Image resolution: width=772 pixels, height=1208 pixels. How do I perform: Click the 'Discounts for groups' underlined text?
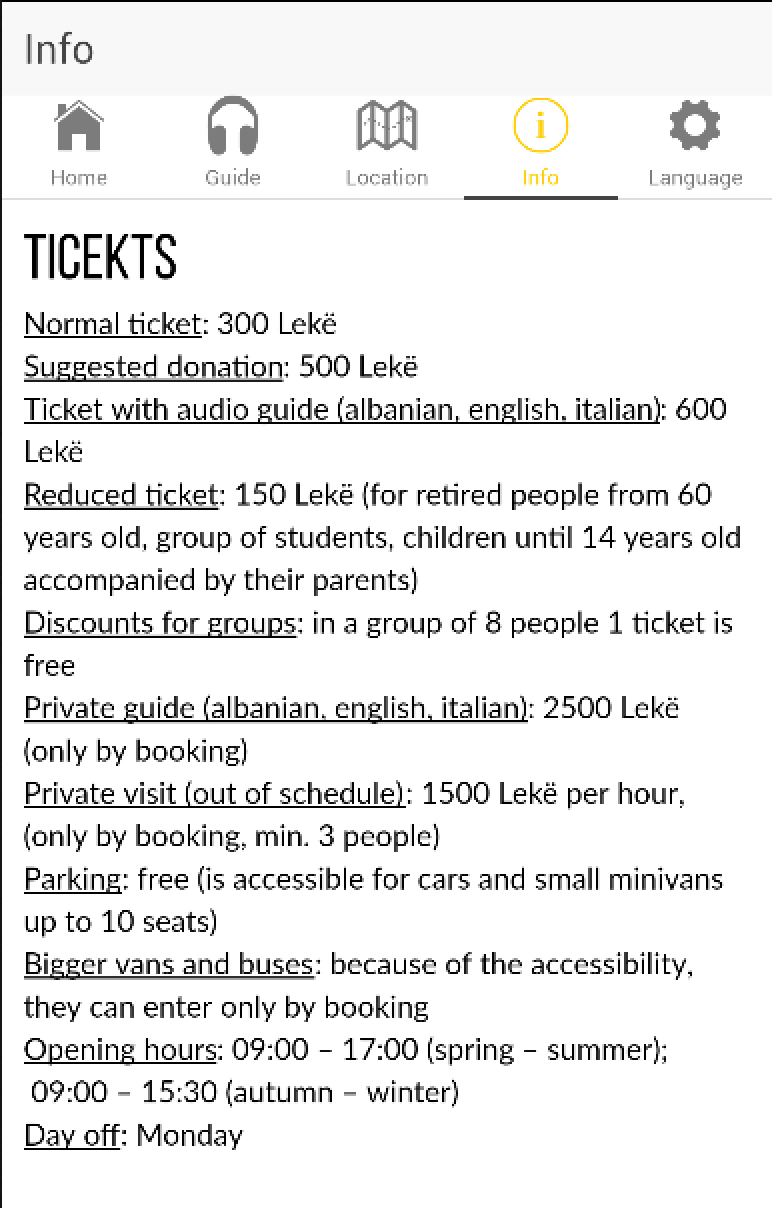[x=160, y=623]
